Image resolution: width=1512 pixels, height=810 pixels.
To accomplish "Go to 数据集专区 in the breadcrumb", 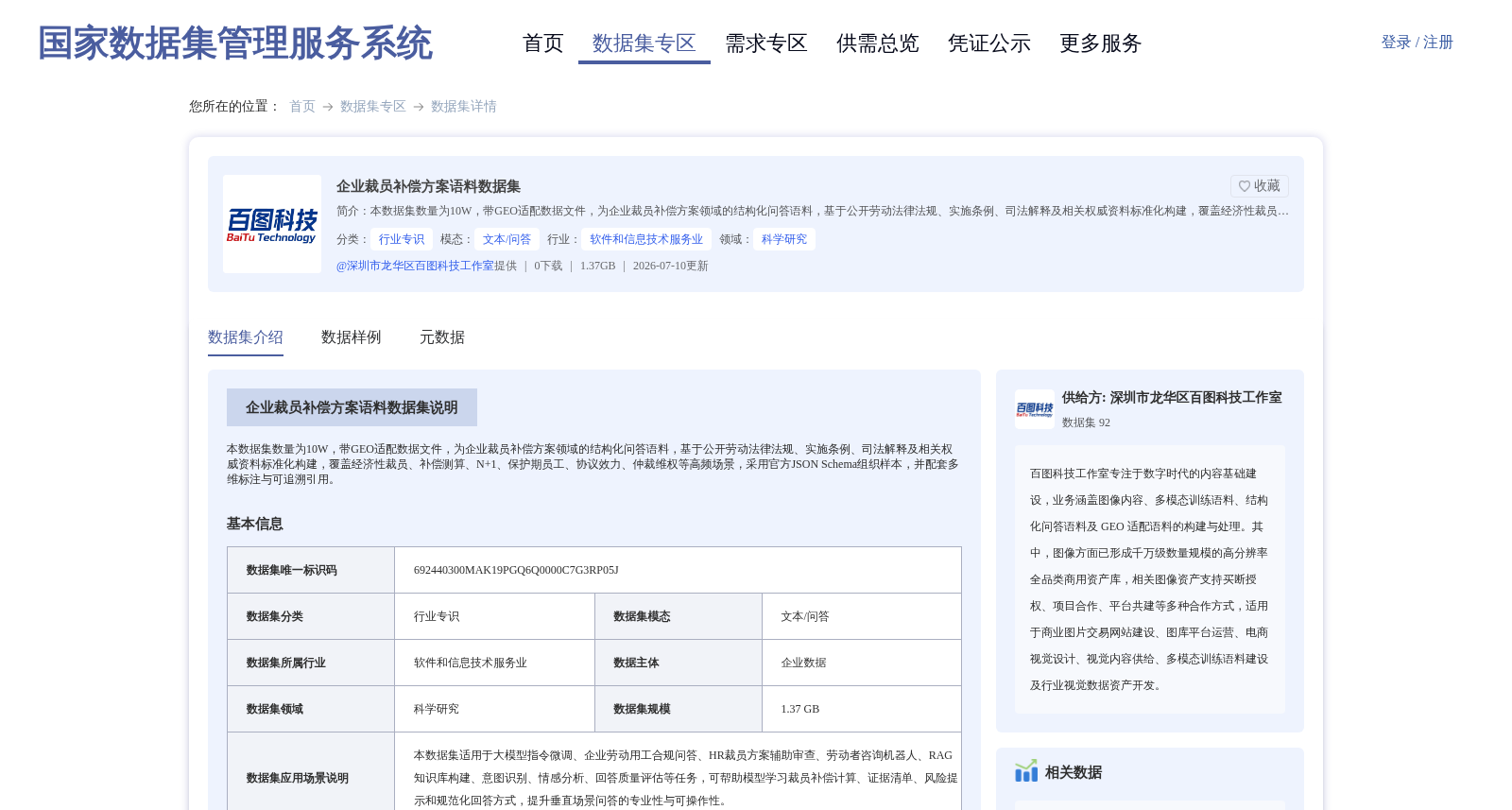I will point(373,107).
